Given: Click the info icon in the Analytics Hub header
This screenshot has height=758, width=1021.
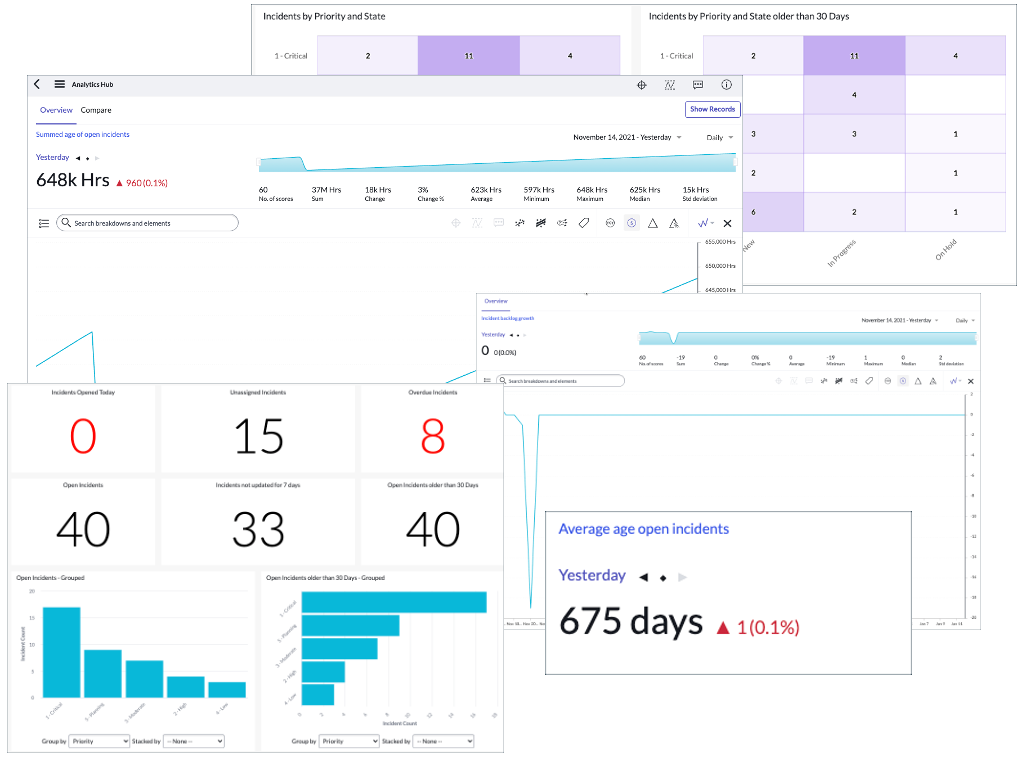Looking at the screenshot, I should 726,85.
